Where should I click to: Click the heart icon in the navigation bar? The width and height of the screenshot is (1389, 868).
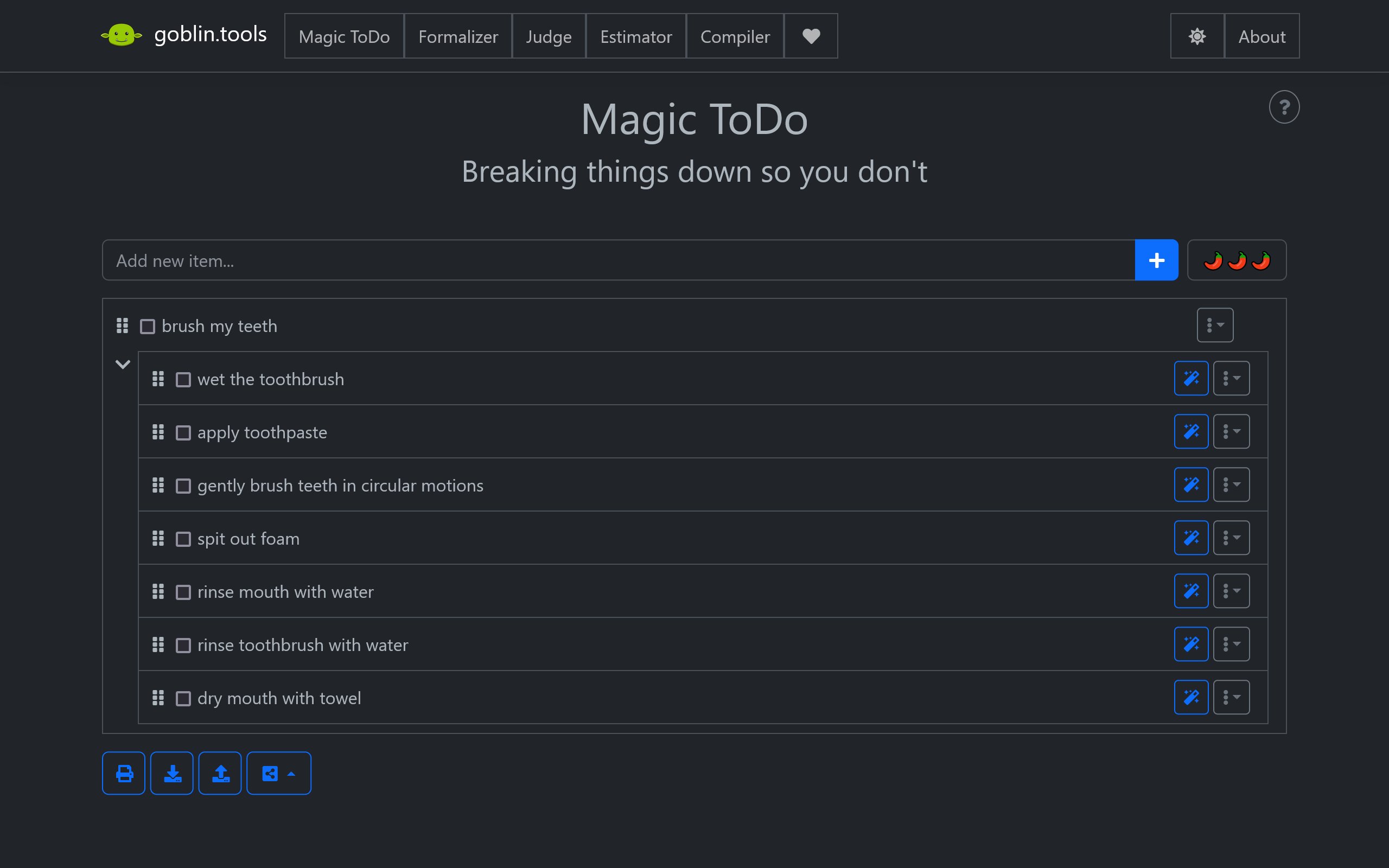811,36
